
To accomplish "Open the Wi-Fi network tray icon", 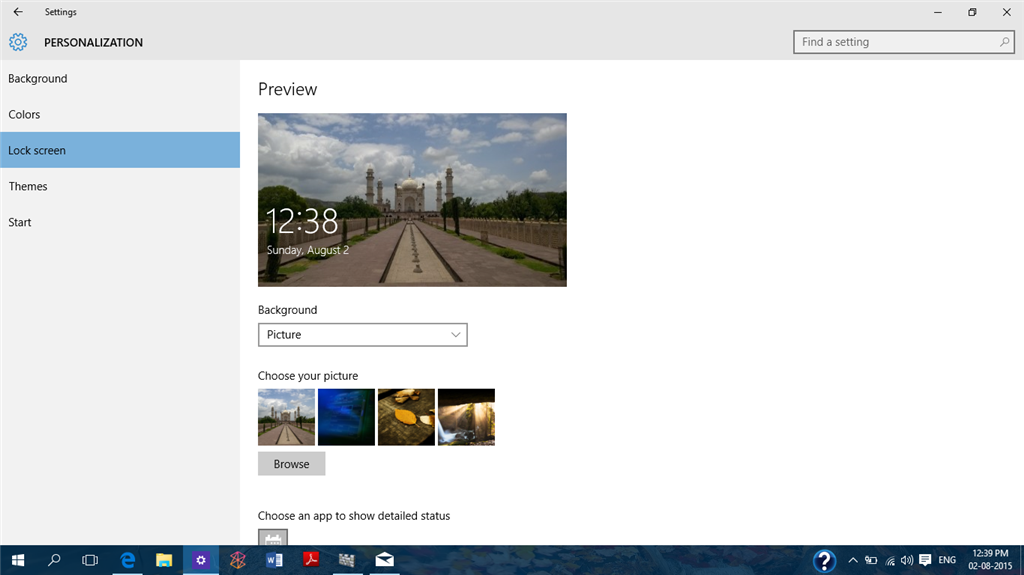I will (x=889, y=560).
